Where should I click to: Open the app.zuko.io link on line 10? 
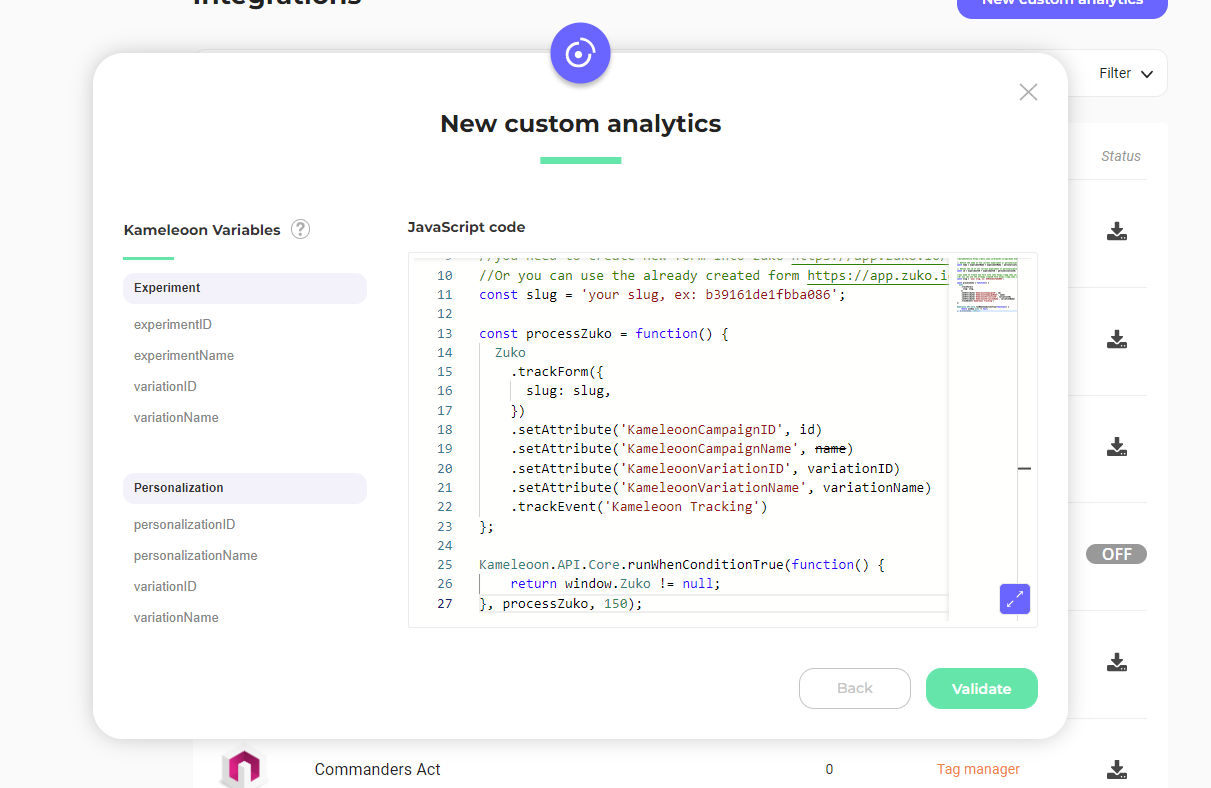coord(876,276)
